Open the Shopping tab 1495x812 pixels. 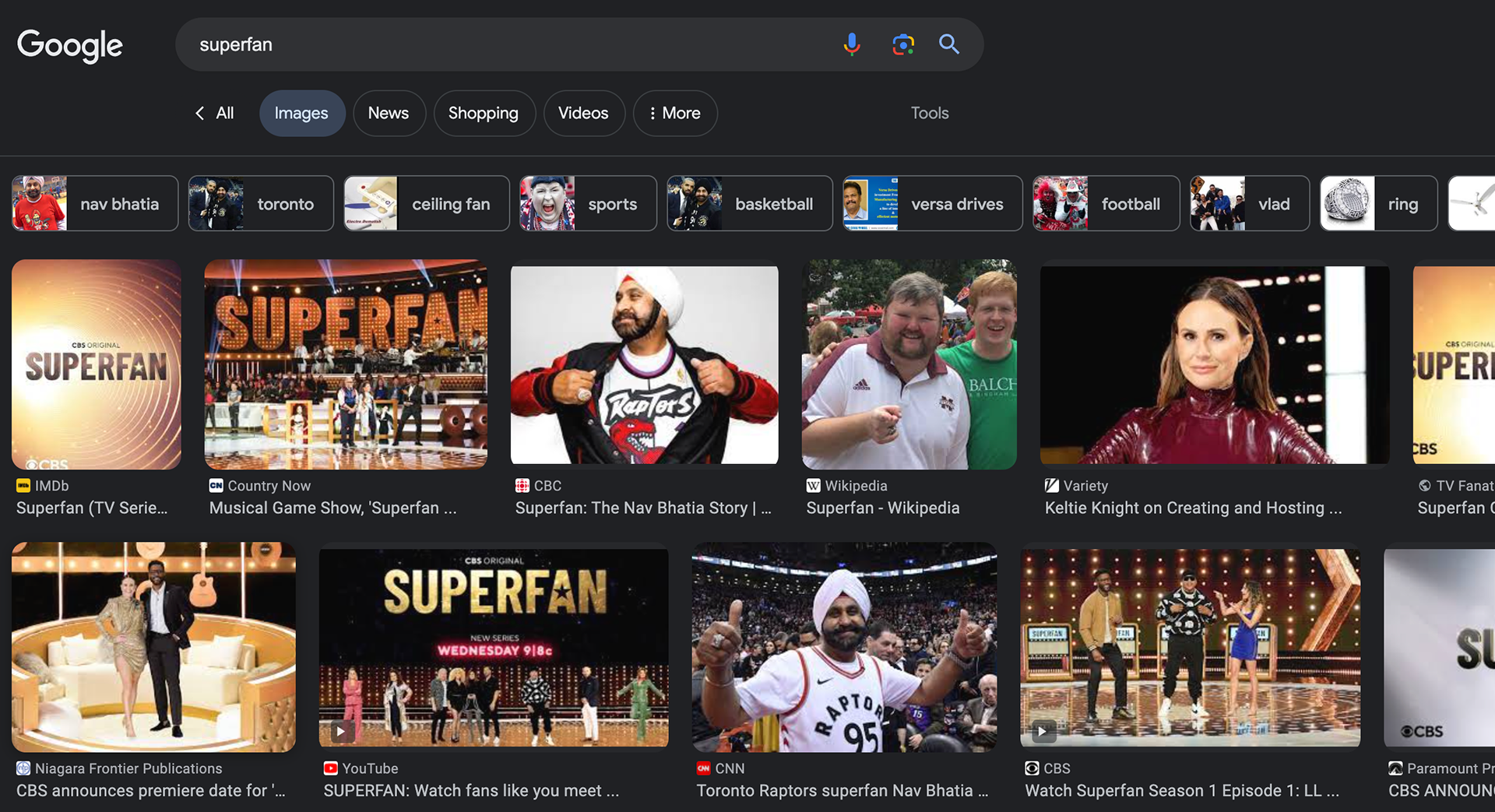[484, 114]
